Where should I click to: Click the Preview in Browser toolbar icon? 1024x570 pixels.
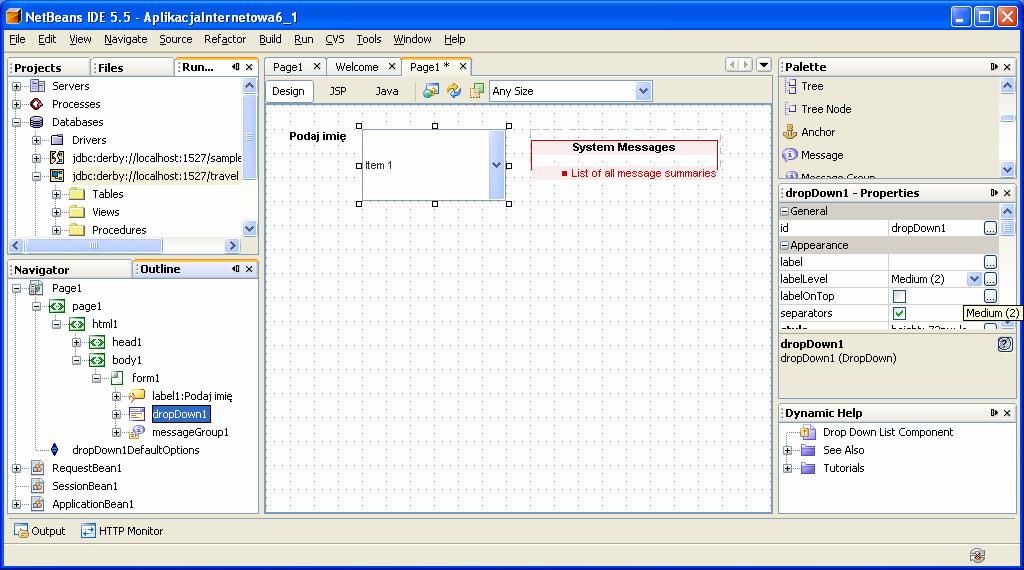pyautogui.click(x=430, y=91)
